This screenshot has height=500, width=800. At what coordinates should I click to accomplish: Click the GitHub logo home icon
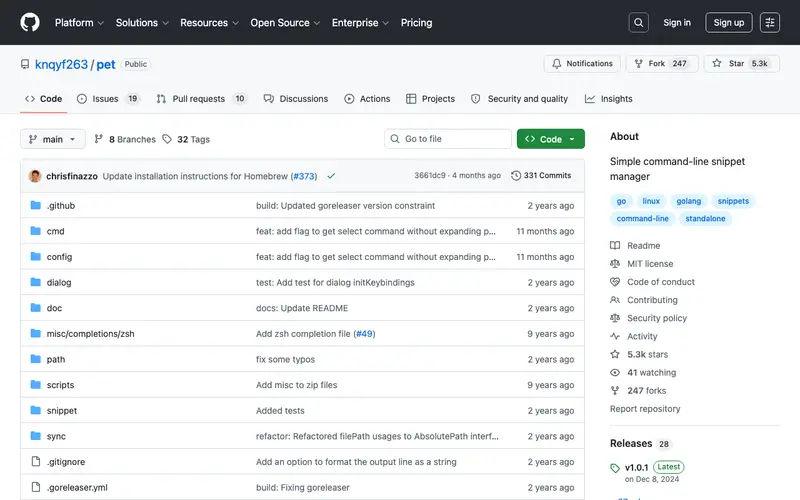pyautogui.click(x=30, y=22)
